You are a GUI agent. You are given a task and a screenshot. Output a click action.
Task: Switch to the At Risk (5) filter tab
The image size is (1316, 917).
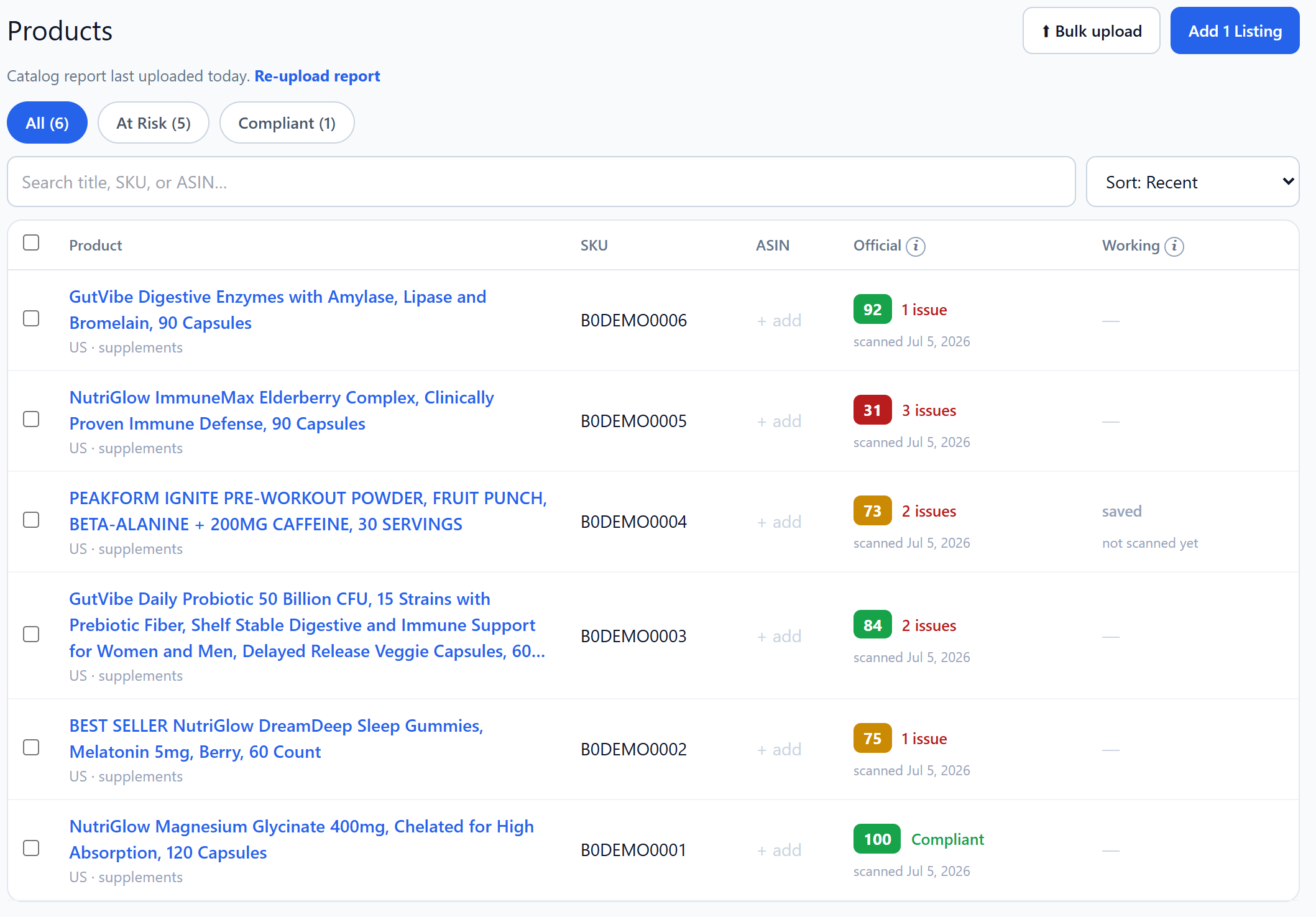(x=154, y=122)
